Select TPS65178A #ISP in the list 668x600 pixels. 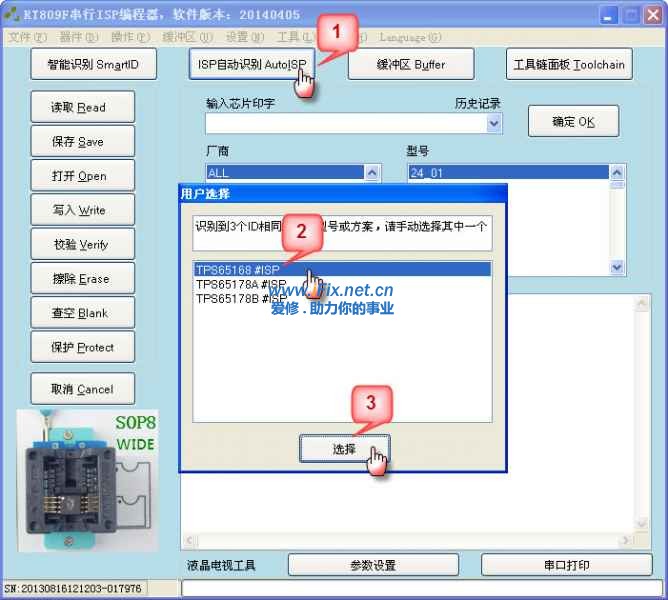(x=241, y=284)
